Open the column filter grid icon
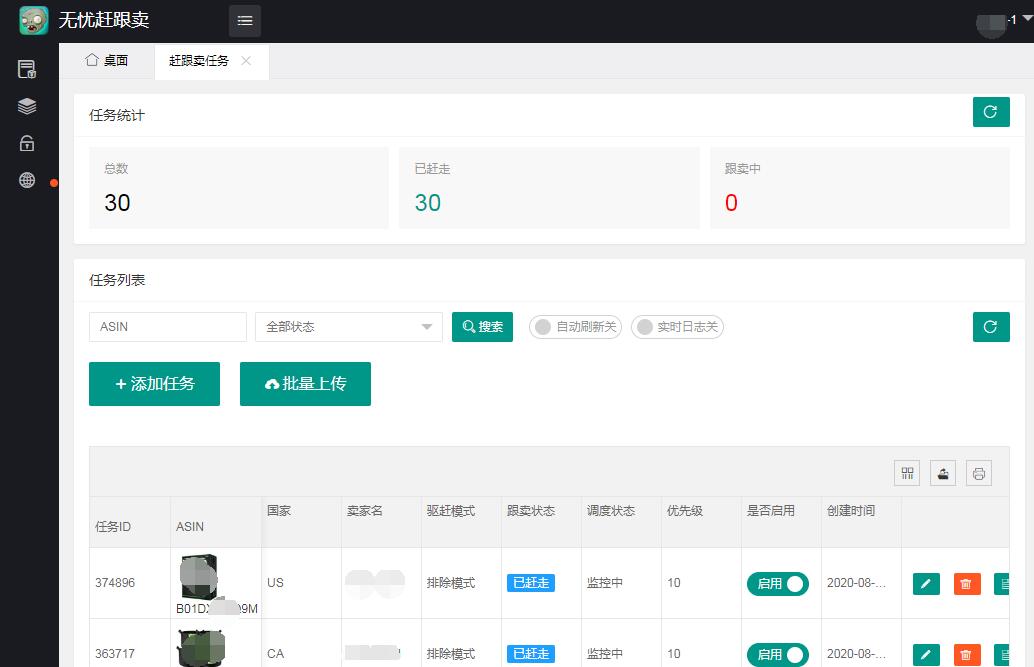Screen dimensions: 1034x667 click(x=908, y=473)
